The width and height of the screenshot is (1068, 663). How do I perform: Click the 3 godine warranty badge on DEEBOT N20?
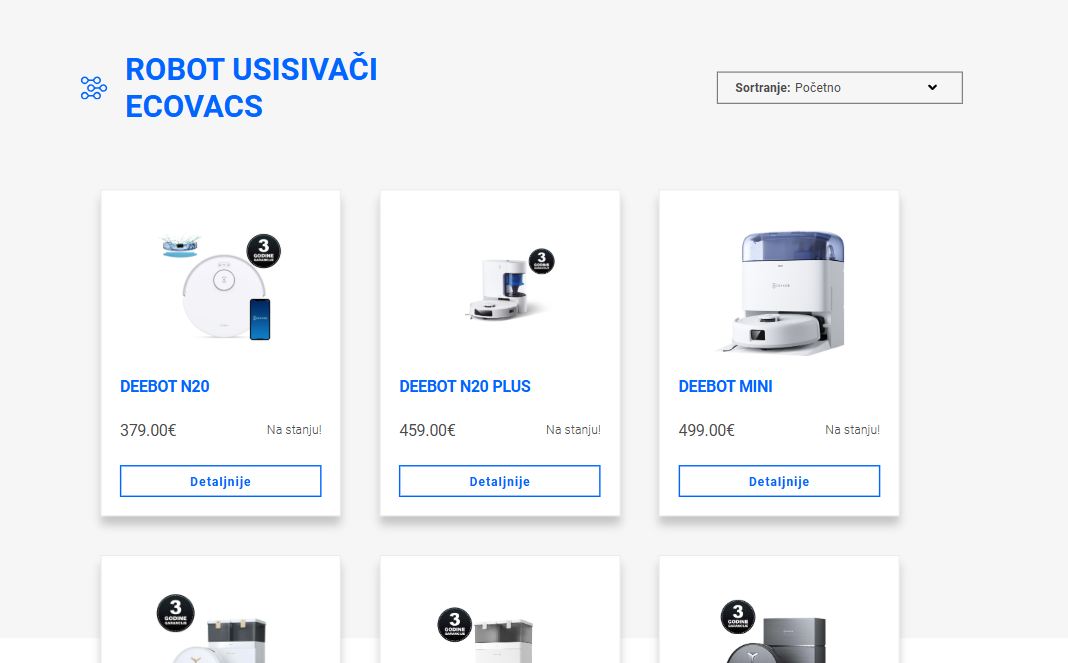(x=264, y=251)
